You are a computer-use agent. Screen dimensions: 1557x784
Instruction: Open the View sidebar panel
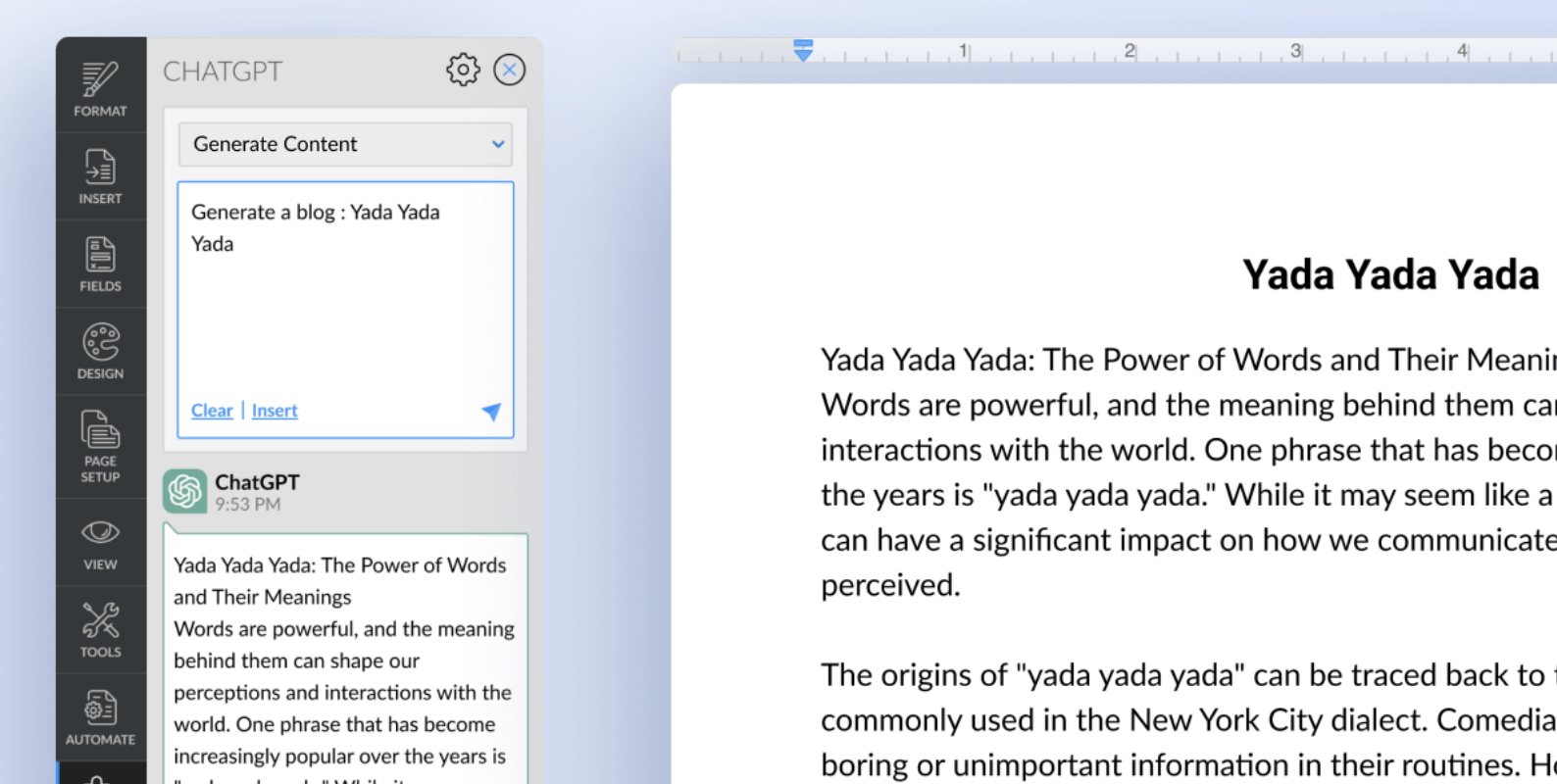[x=101, y=543]
